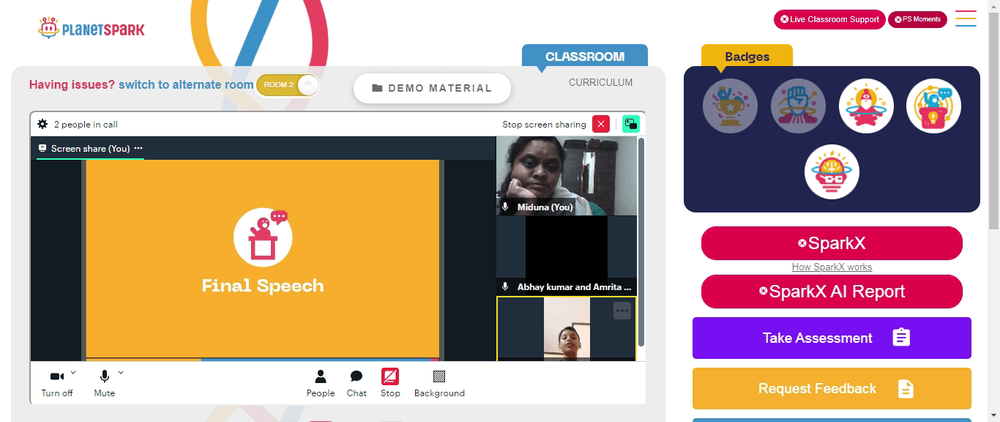
Task: Turn off the camera
Action: 57,383
